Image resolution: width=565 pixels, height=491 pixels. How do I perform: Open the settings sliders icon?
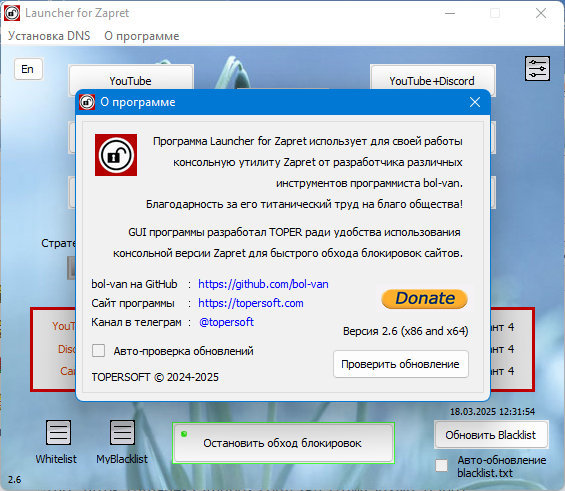pyautogui.click(x=537, y=68)
